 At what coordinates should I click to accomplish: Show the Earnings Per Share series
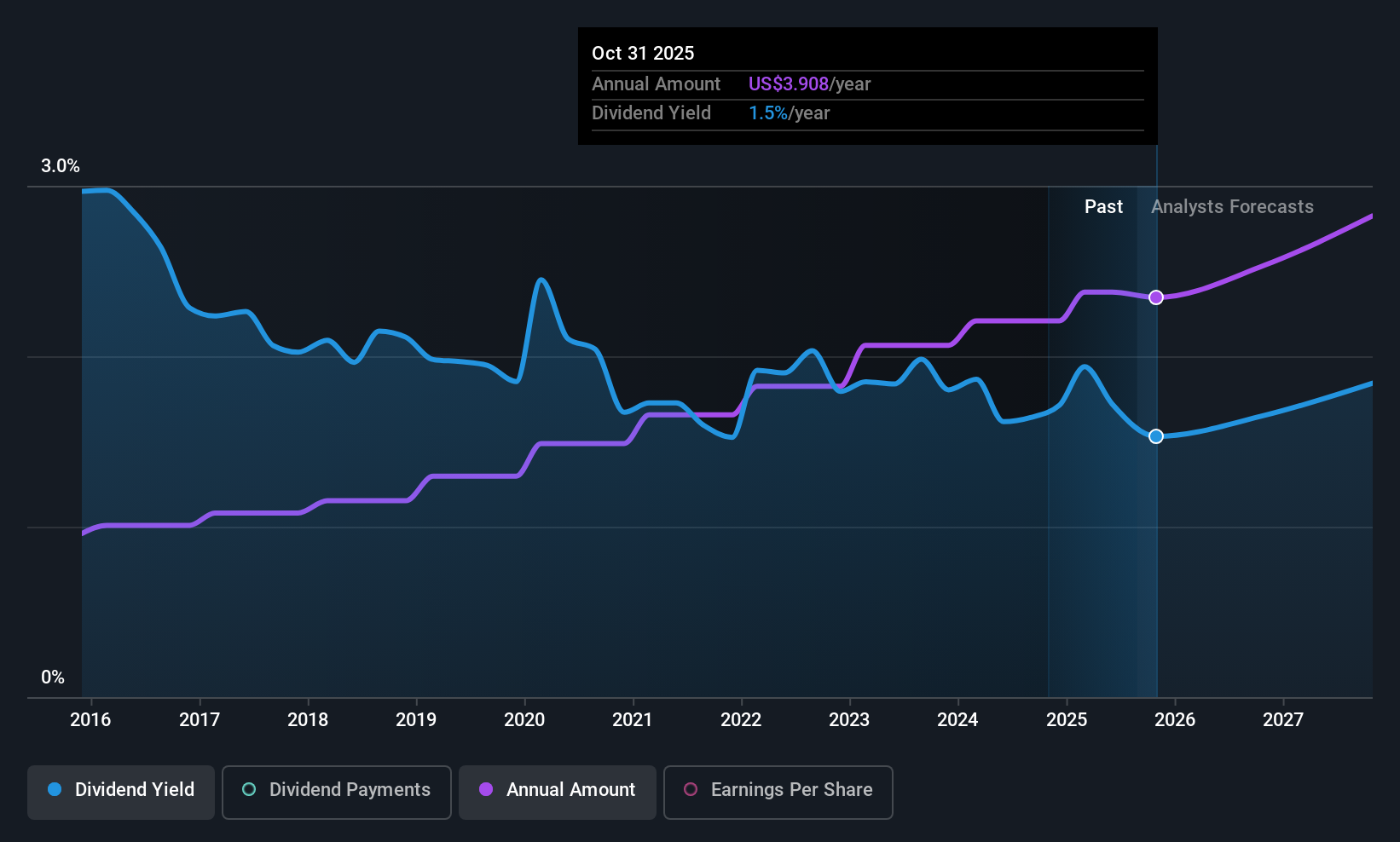[x=778, y=792]
